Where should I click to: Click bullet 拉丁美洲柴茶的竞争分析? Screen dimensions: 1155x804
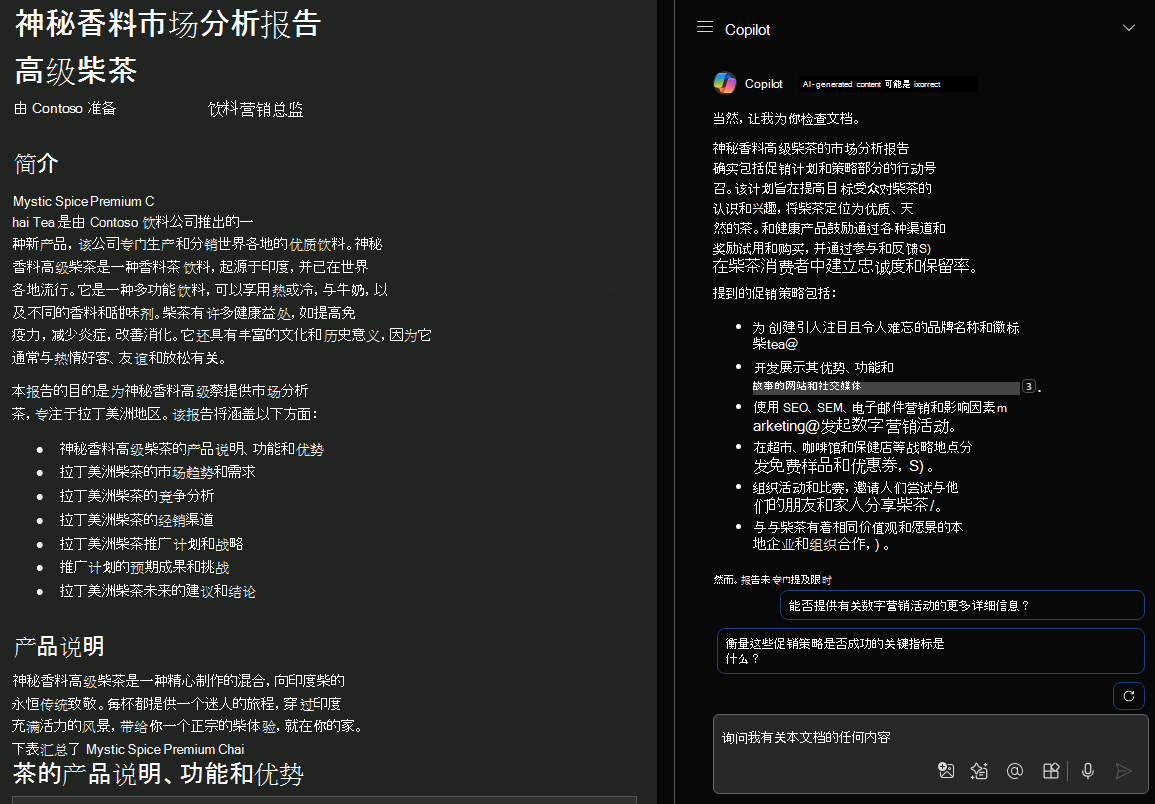136,495
